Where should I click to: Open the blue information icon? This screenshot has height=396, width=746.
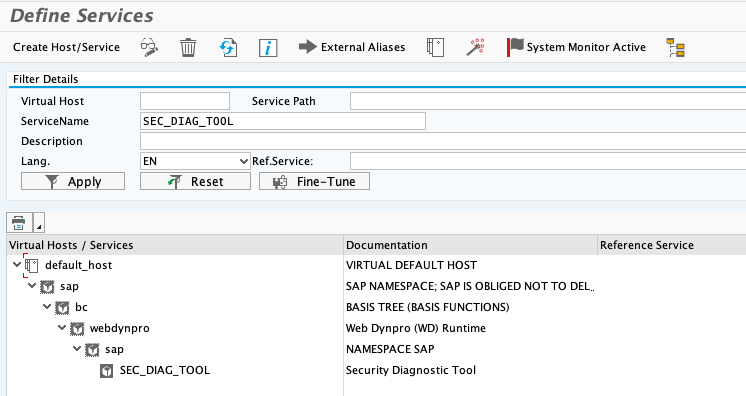tap(268, 48)
